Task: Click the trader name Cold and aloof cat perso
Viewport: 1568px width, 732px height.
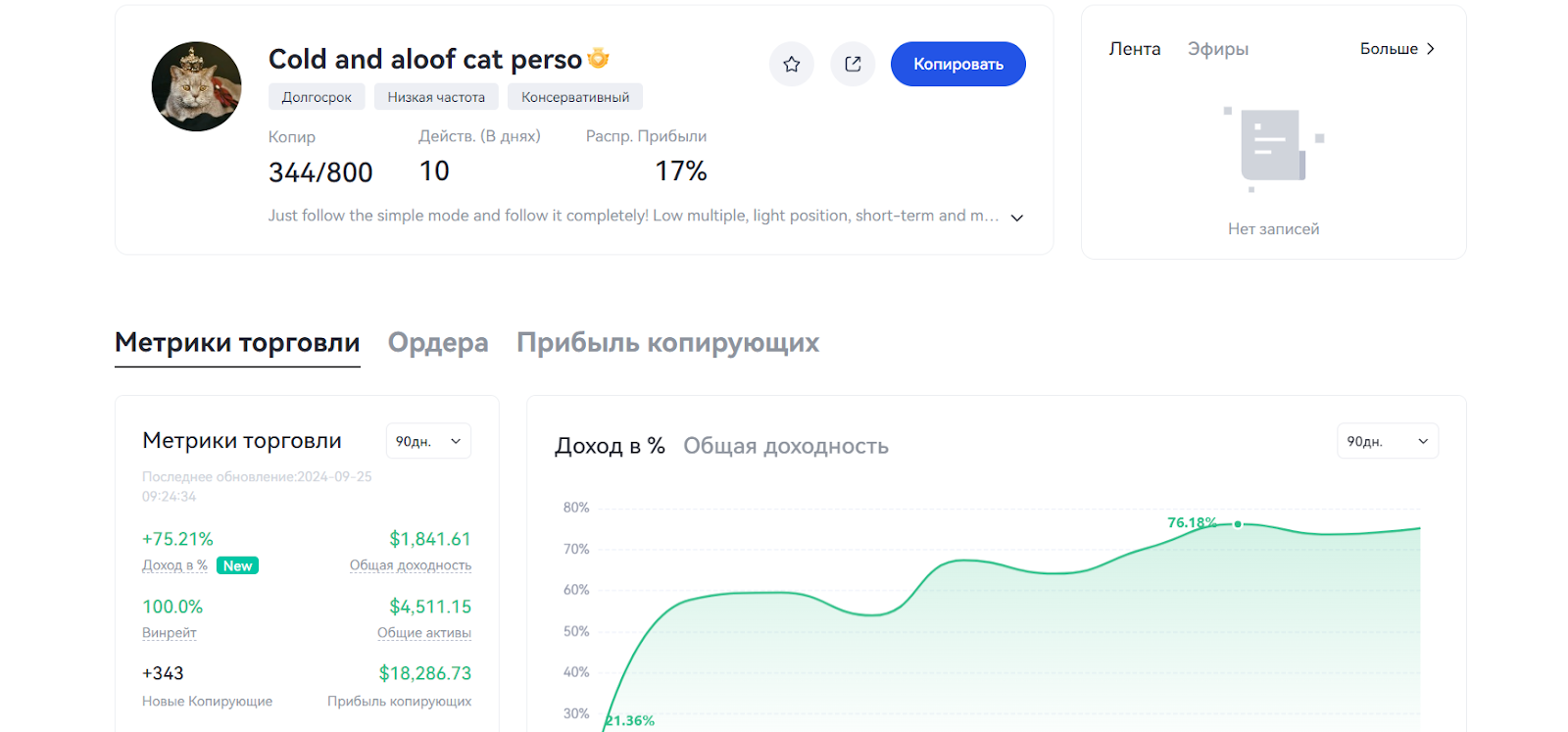Action: [425, 60]
